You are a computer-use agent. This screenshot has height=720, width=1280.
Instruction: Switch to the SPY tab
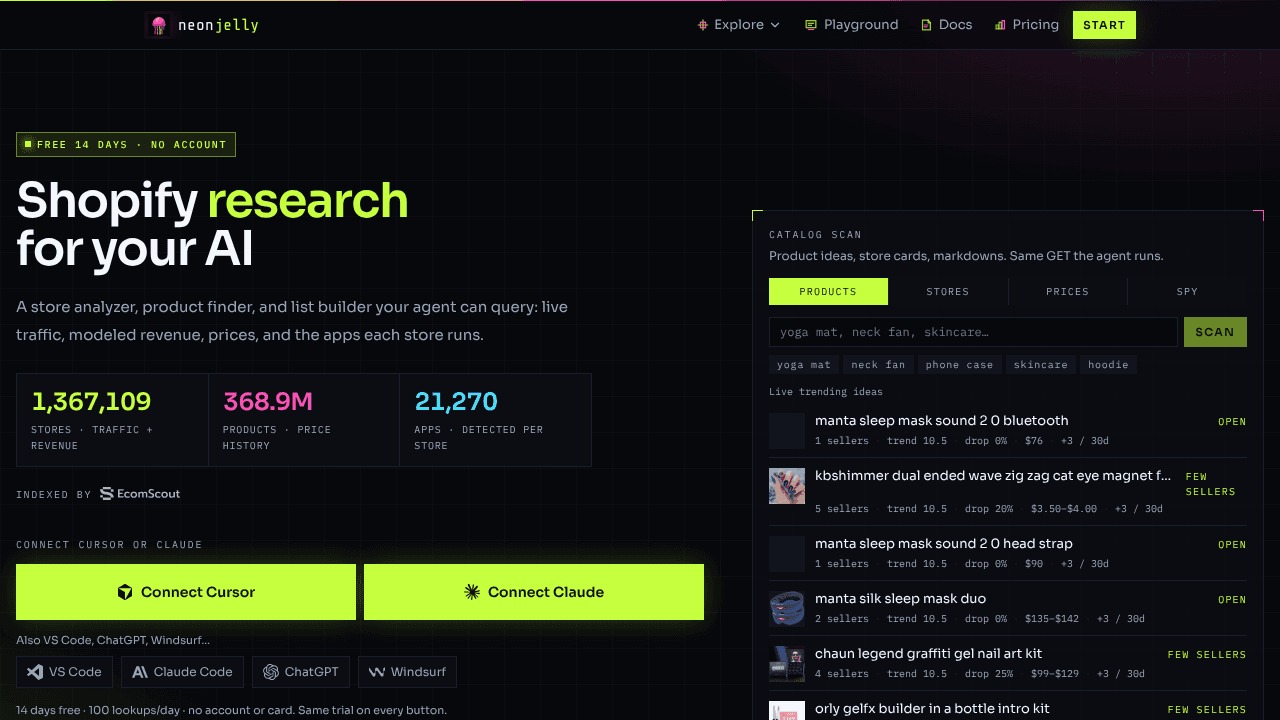1187,292
